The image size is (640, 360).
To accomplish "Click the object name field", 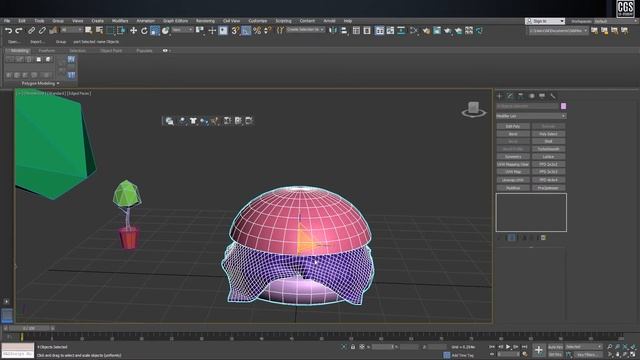I will point(527,106).
